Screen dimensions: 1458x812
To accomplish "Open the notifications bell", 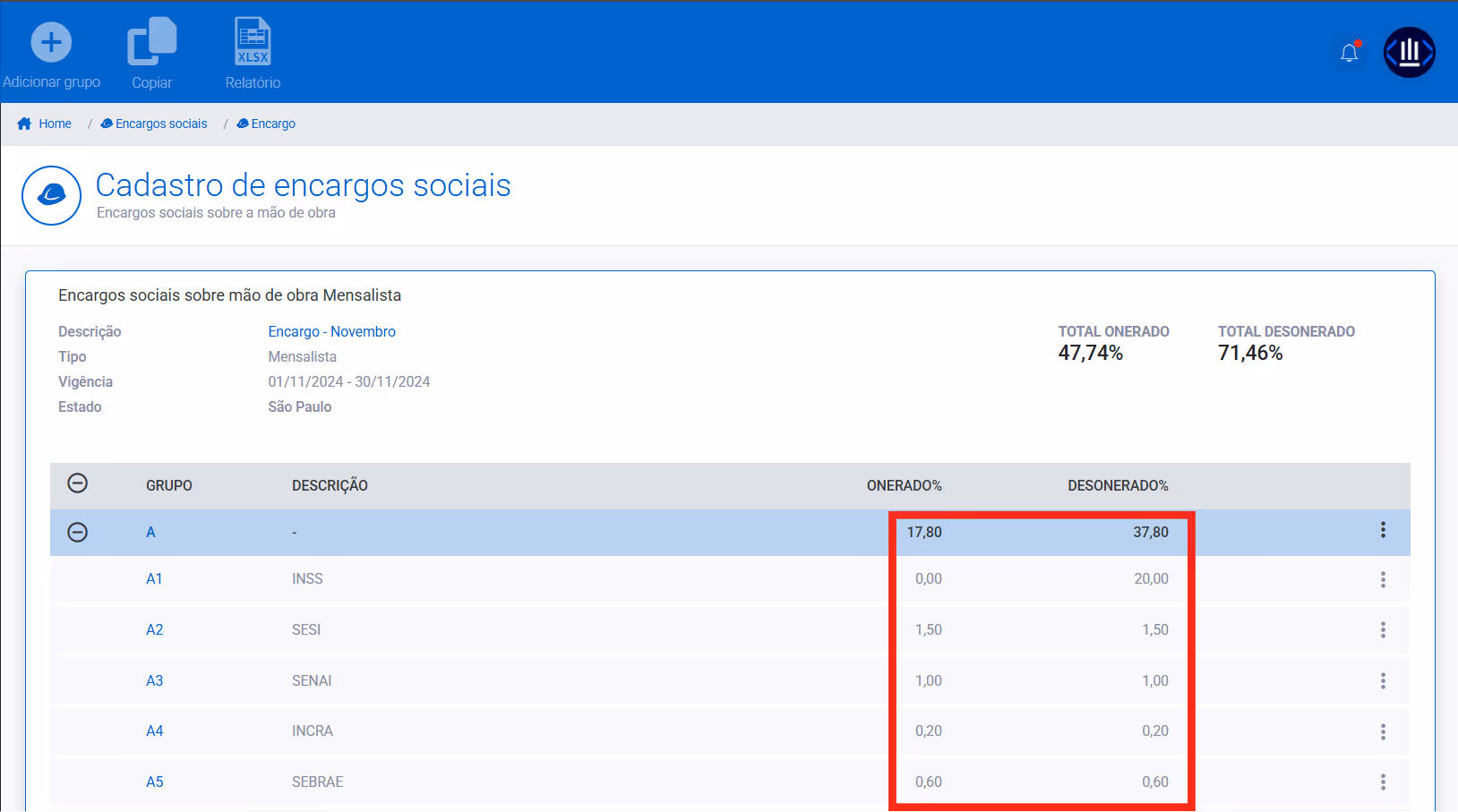I will pos(1350,53).
